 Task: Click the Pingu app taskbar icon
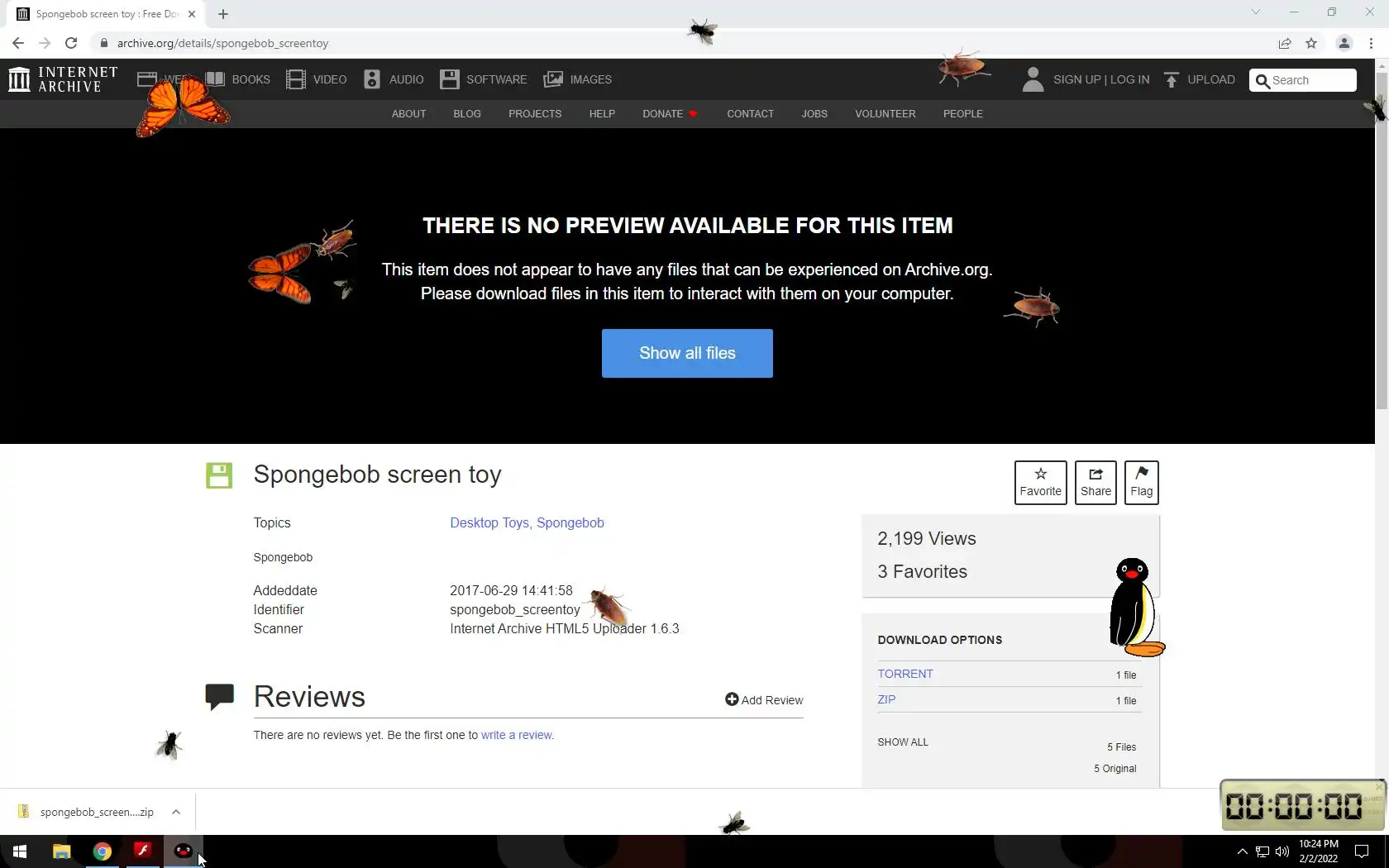pos(183,851)
